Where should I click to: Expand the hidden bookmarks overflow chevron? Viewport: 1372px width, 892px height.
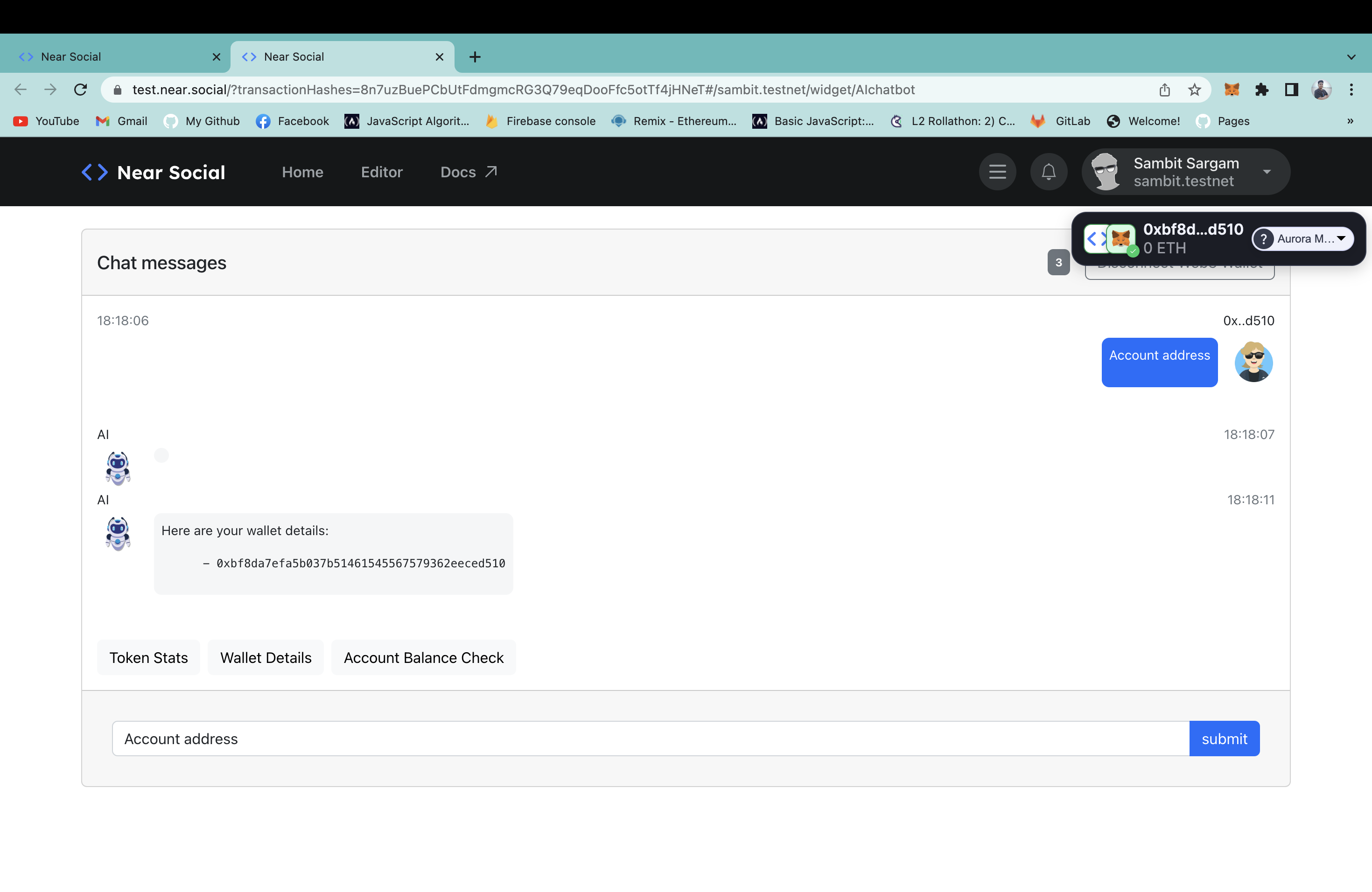tap(1350, 121)
